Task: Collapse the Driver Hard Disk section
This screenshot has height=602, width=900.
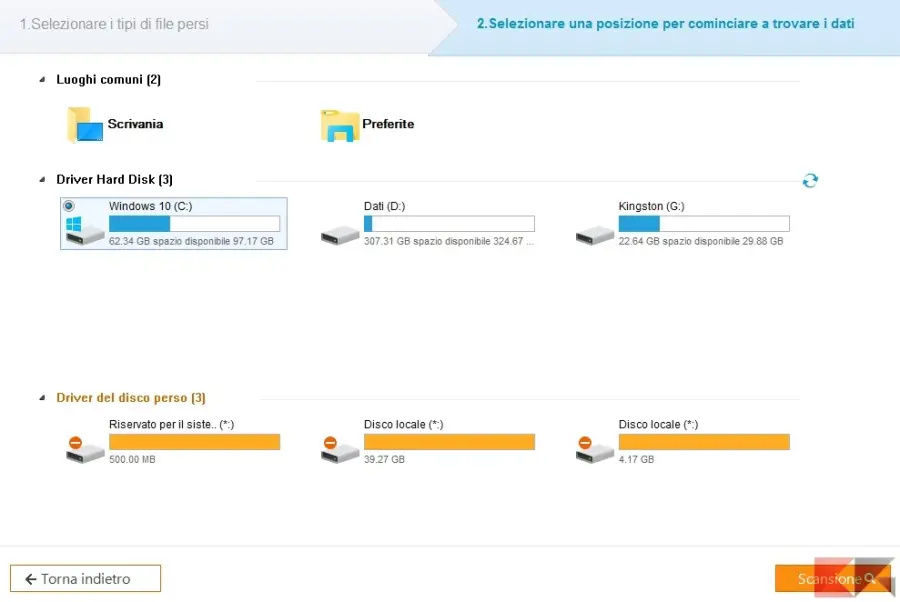Action: [x=44, y=180]
